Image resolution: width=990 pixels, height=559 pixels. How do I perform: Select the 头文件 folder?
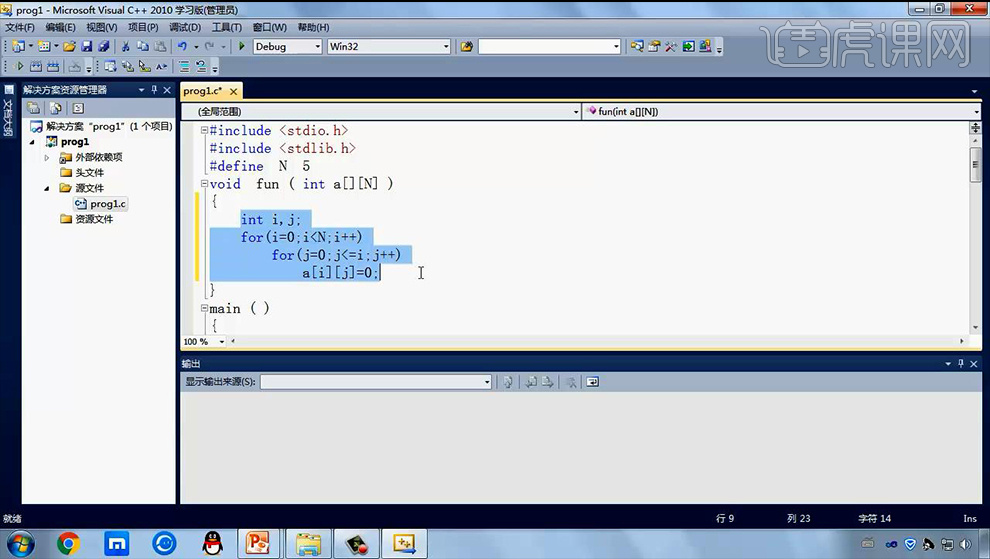[89, 172]
